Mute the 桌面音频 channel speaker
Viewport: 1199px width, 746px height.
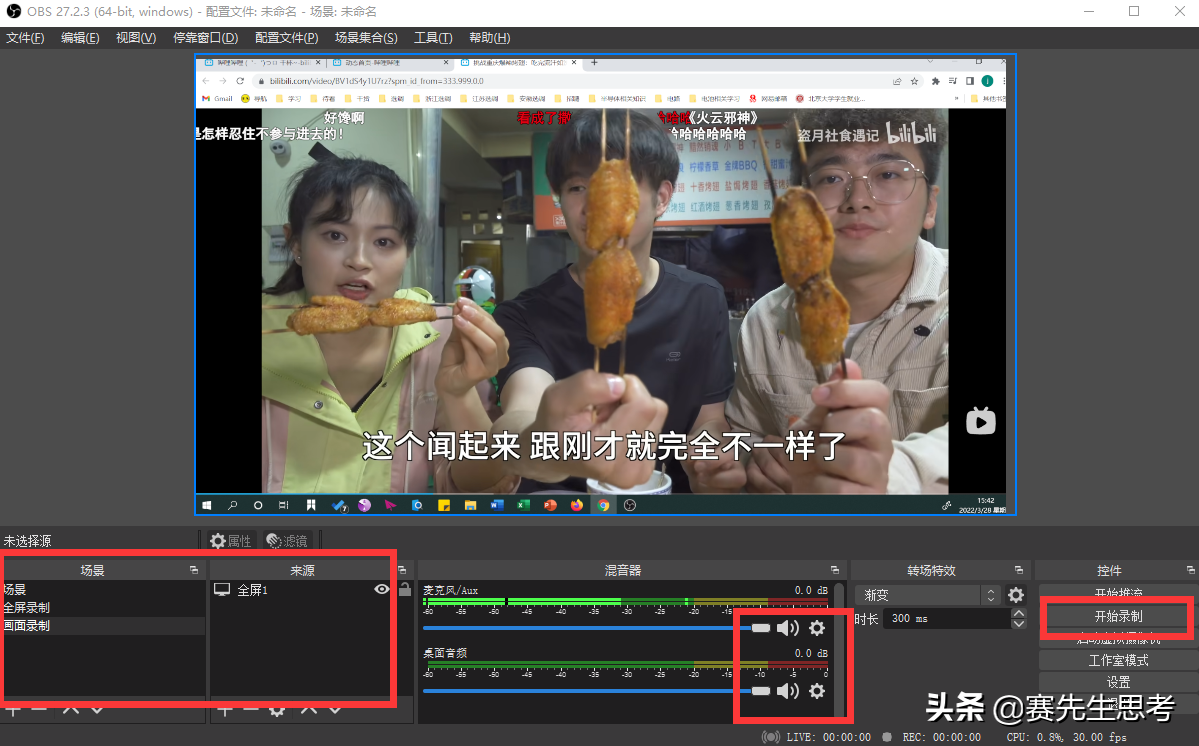point(788,691)
